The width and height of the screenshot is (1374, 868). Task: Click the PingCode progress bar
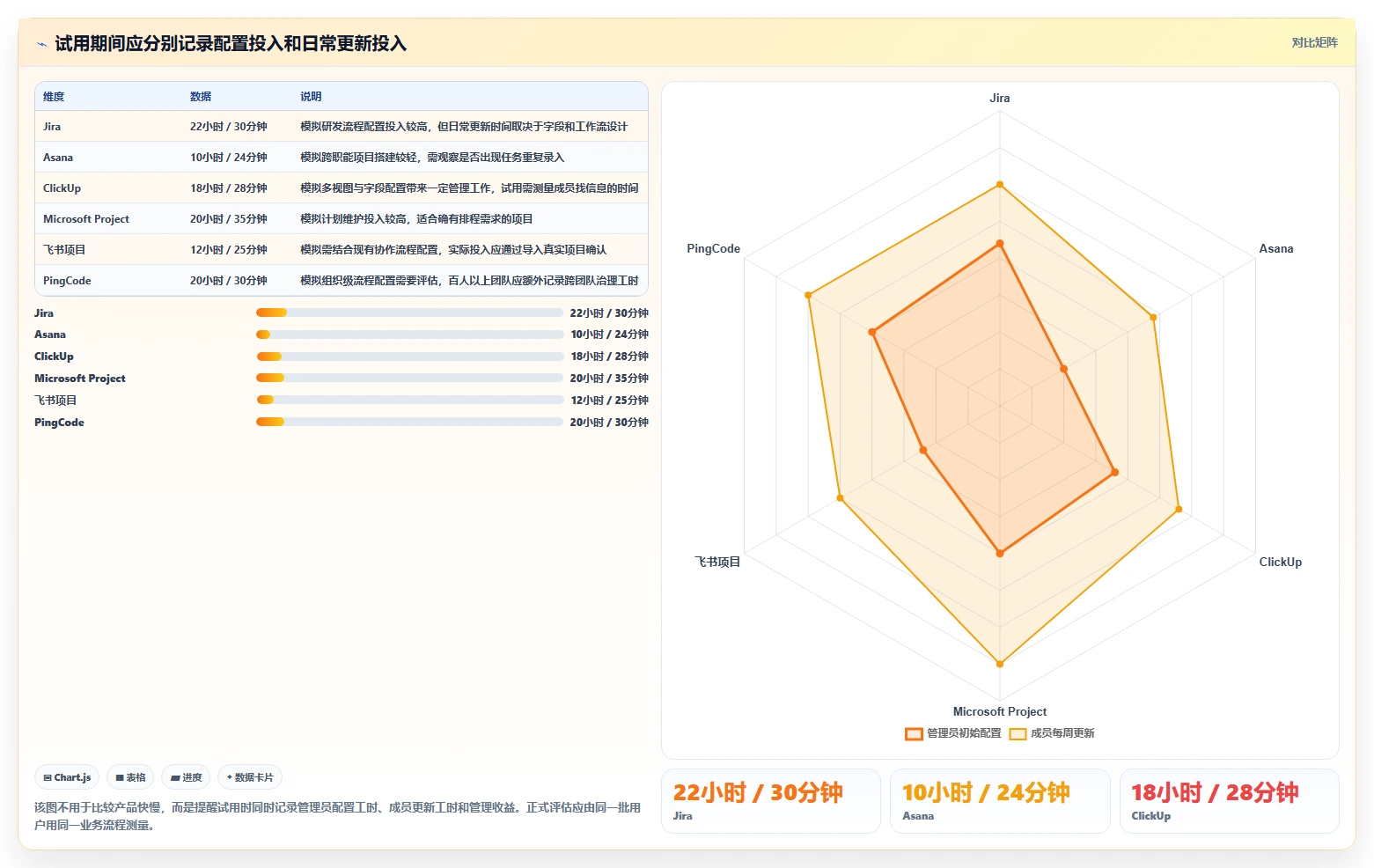(x=409, y=422)
